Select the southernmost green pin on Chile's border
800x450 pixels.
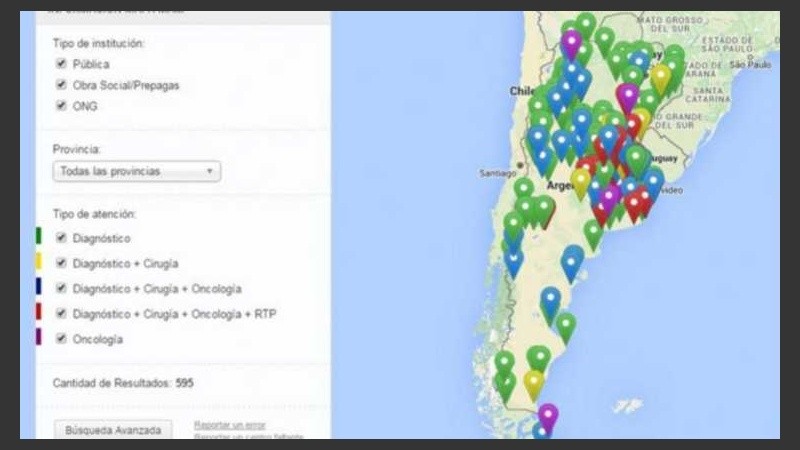(506, 387)
